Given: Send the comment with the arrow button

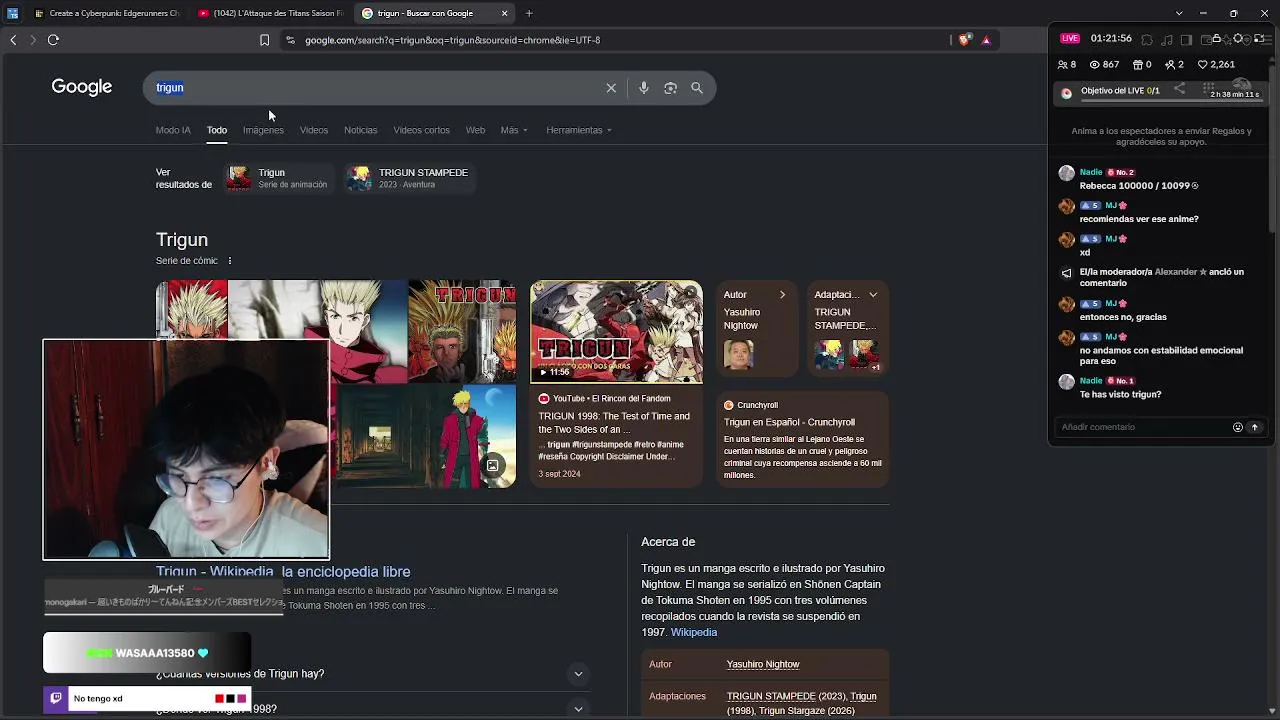Looking at the screenshot, I should (x=1255, y=427).
